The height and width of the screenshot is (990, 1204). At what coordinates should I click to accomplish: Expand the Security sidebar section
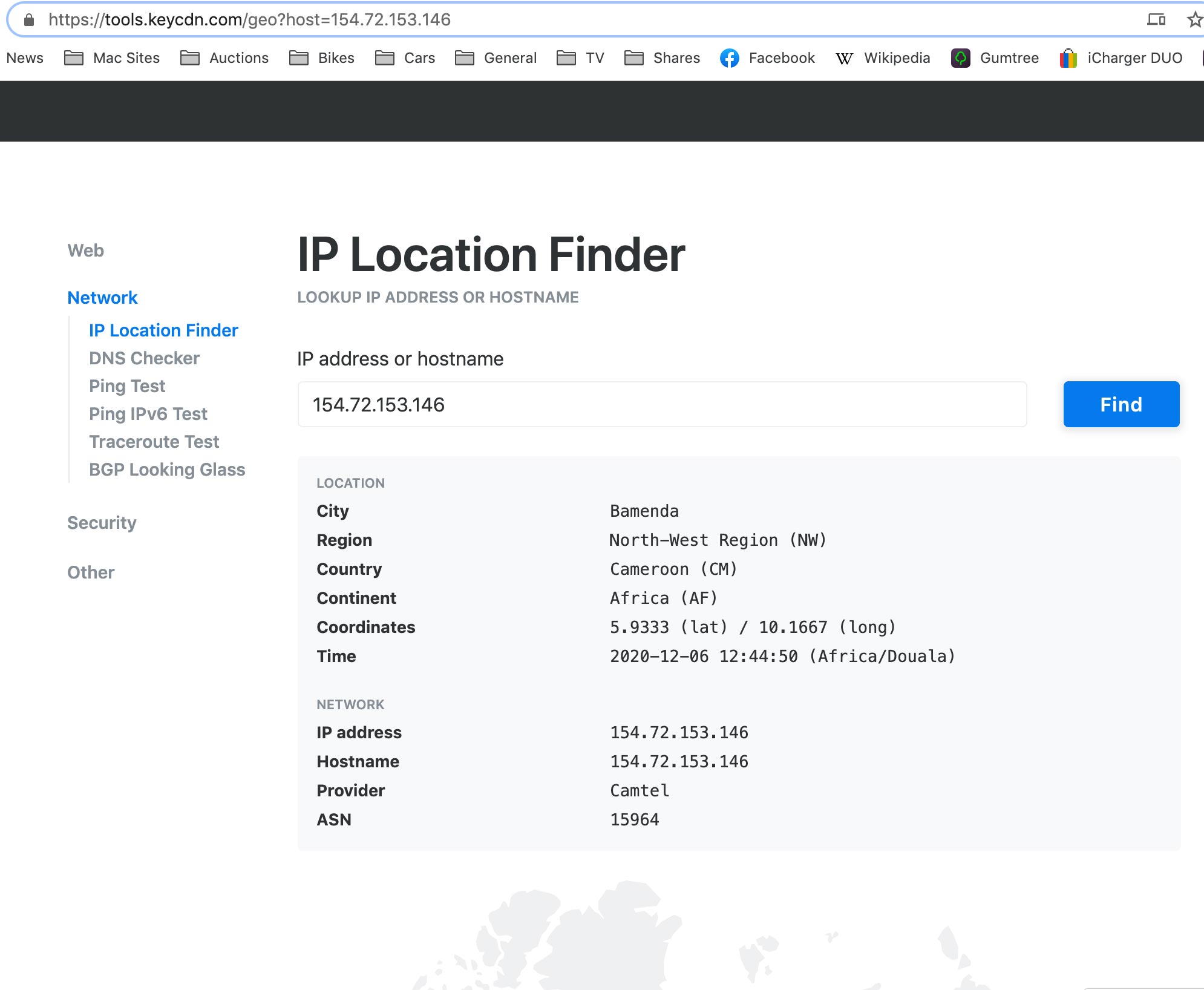102,523
